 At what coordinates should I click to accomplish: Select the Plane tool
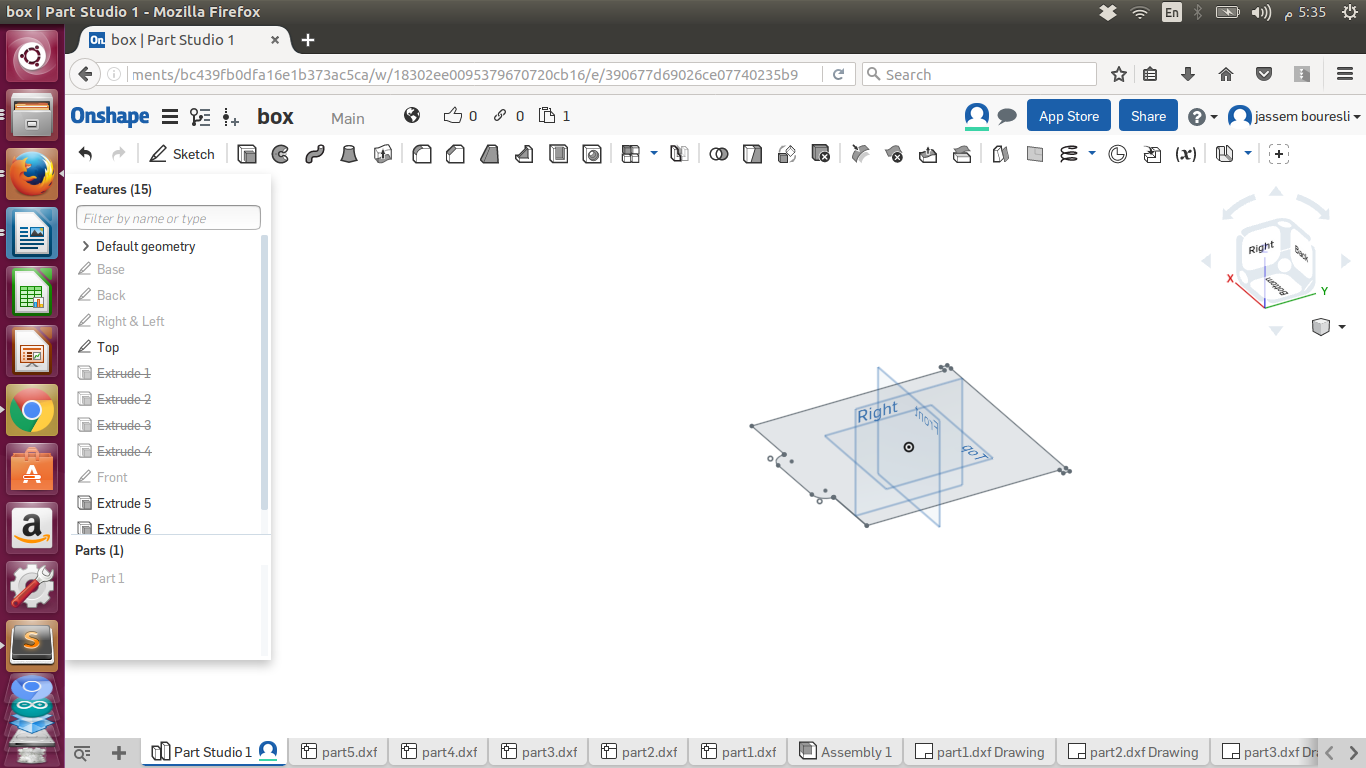[x=1035, y=154]
